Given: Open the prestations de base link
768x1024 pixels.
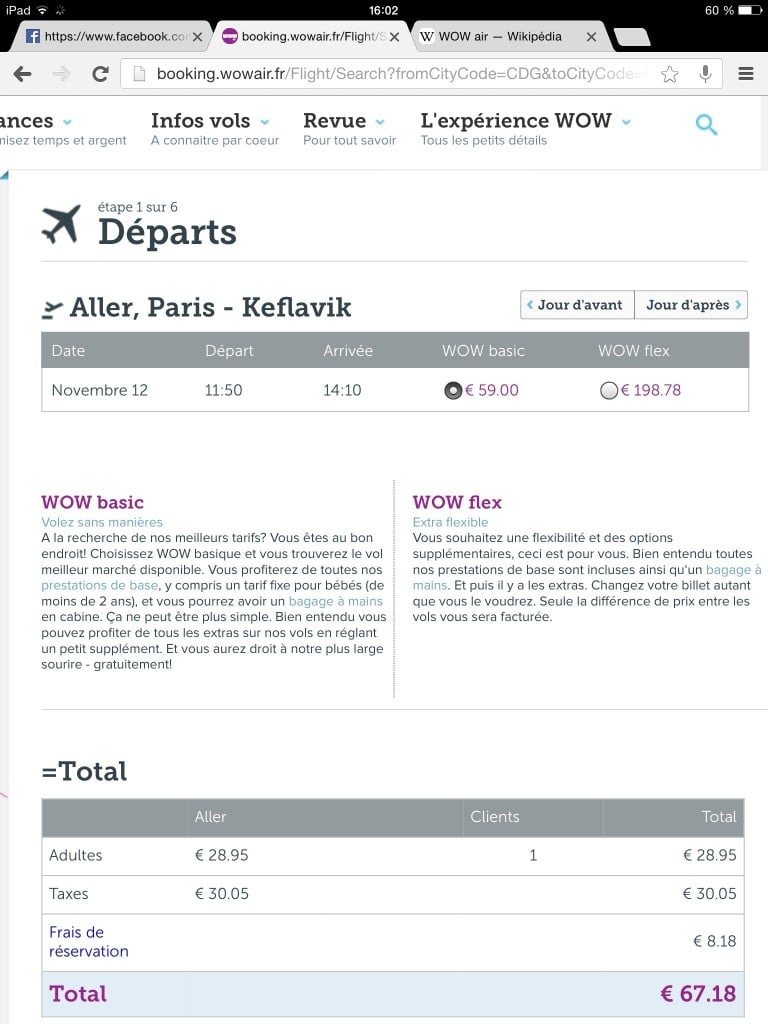Looking at the screenshot, I should pos(100,584).
